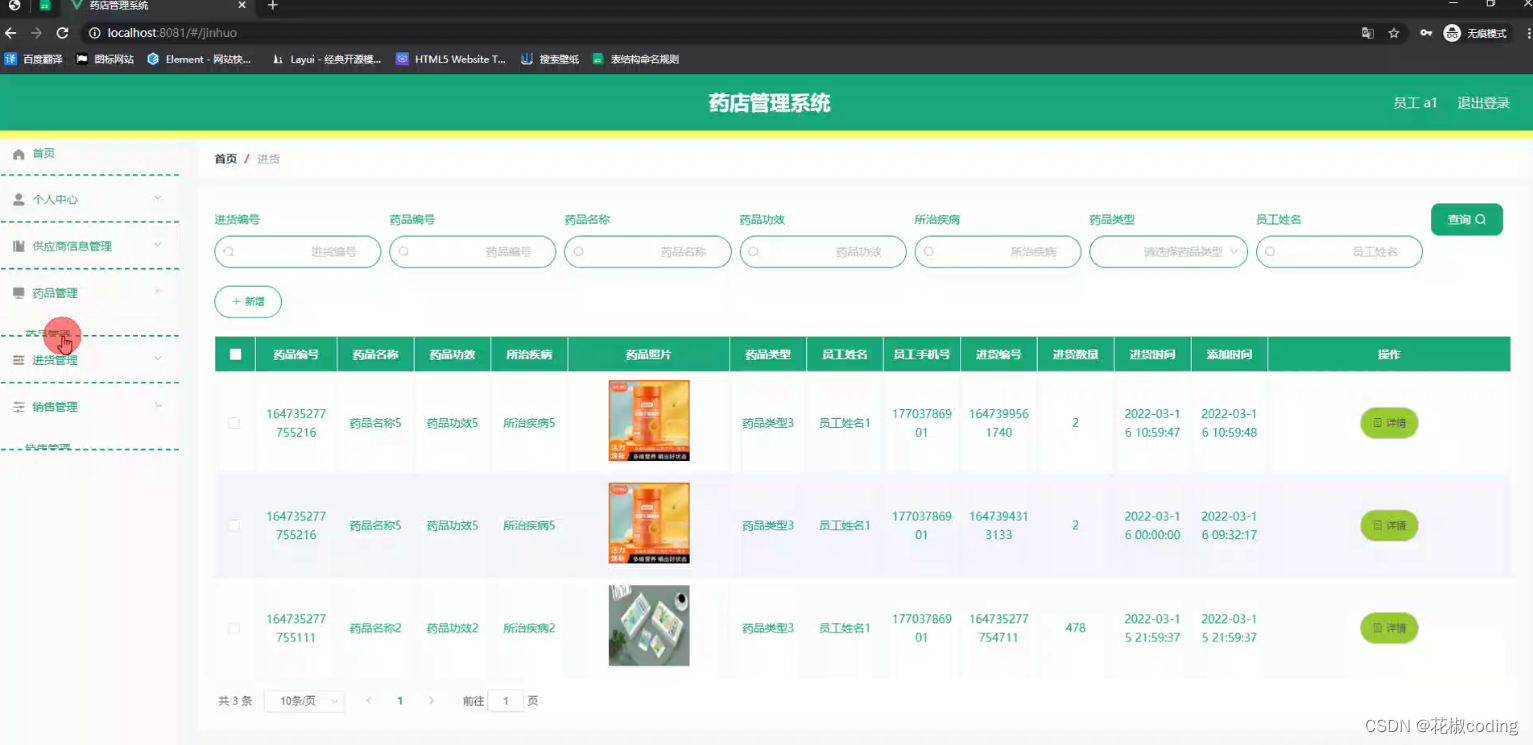Click the next page arrow in pagination
This screenshot has width=1533, height=745.
pos(431,701)
